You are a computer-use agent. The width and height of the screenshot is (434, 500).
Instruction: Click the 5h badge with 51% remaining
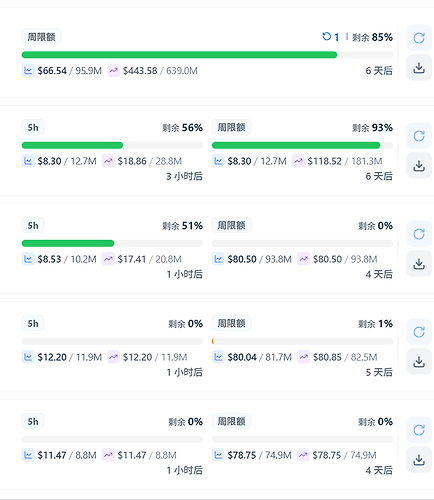click(x=33, y=225)
